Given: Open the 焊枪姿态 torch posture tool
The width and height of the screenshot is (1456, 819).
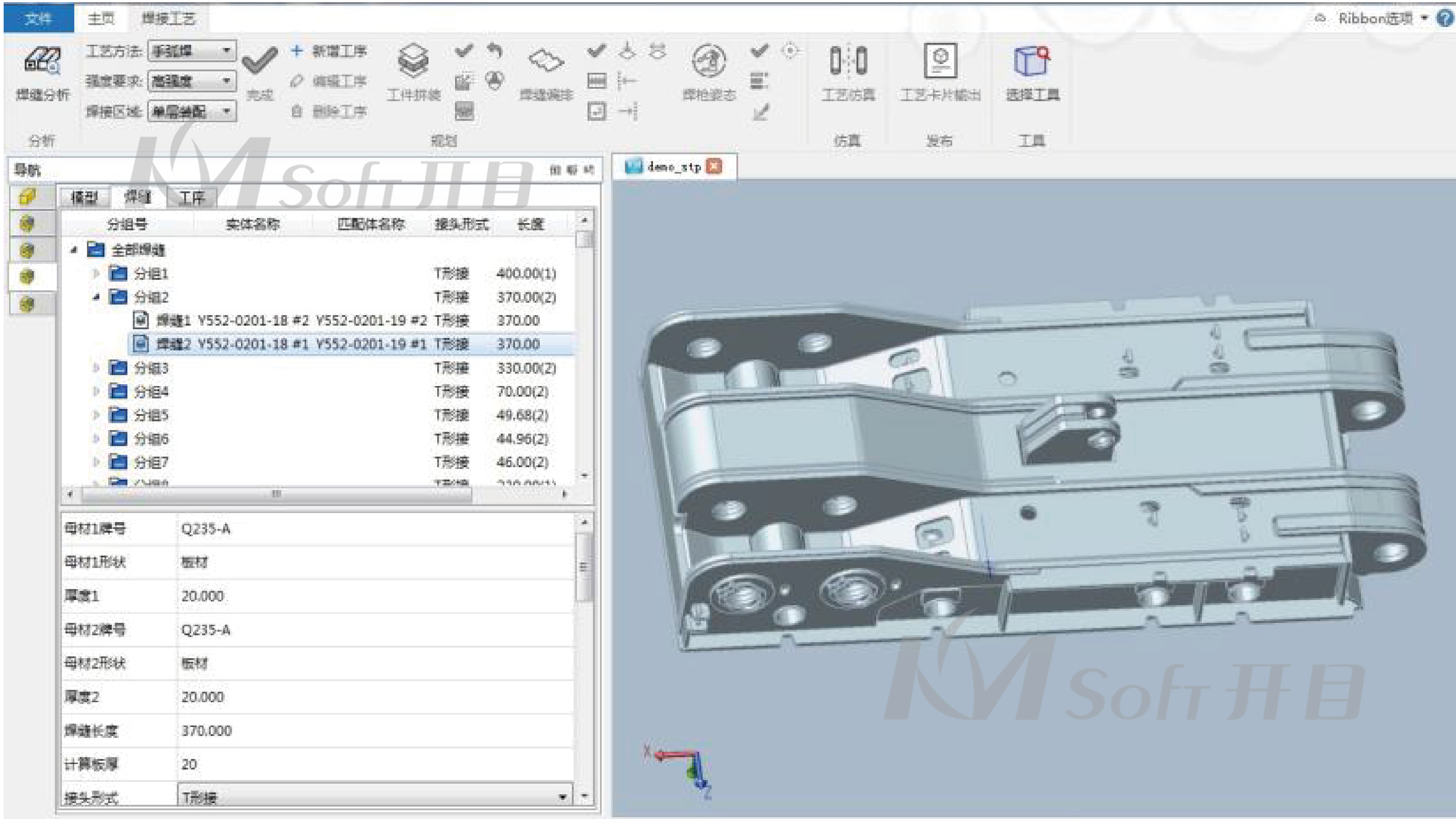Looking at the screenshot, I should click(709, 72).
